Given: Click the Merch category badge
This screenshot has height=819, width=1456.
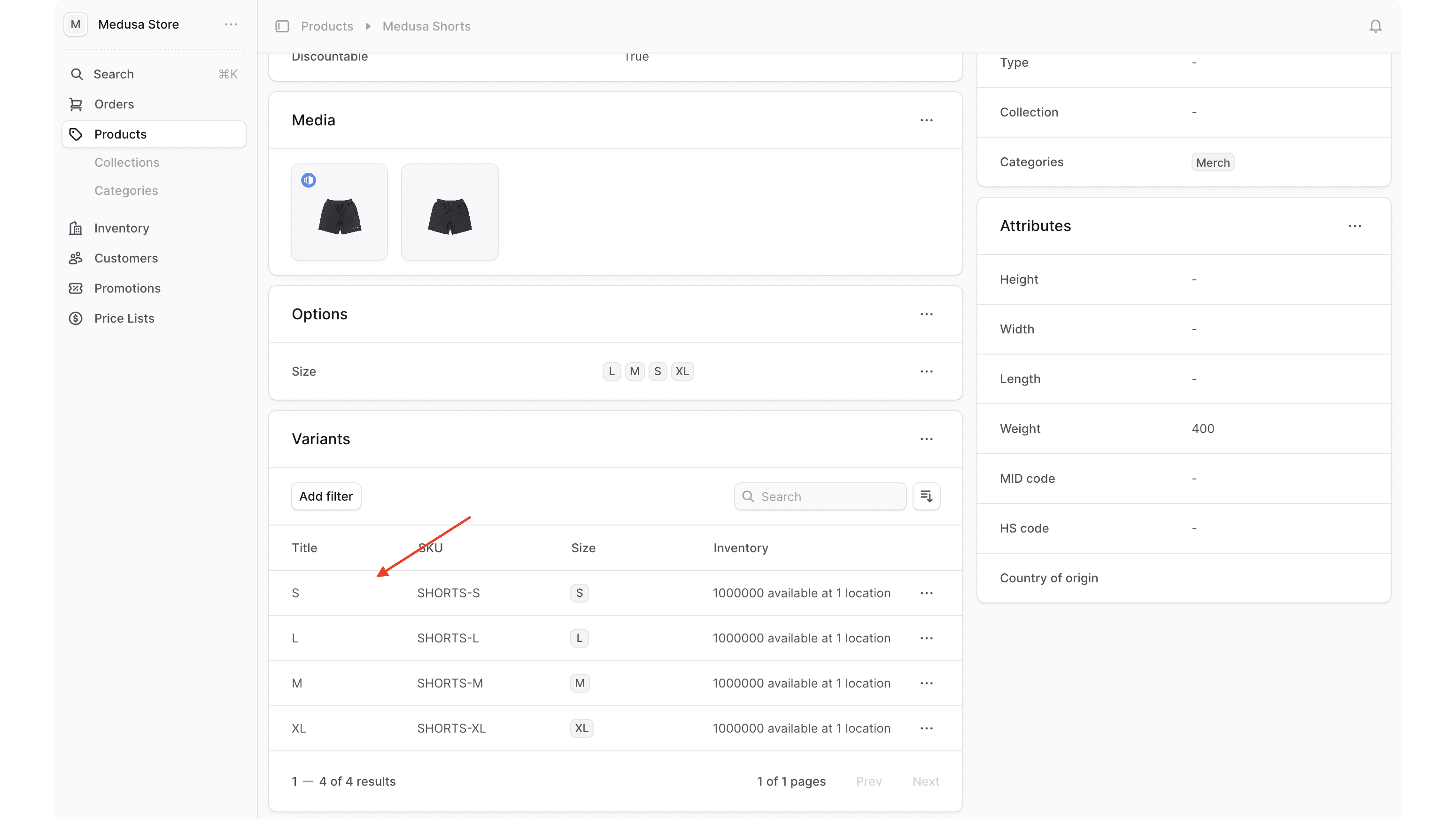Looking at the screenshot, I should (x=1212, y=162).
